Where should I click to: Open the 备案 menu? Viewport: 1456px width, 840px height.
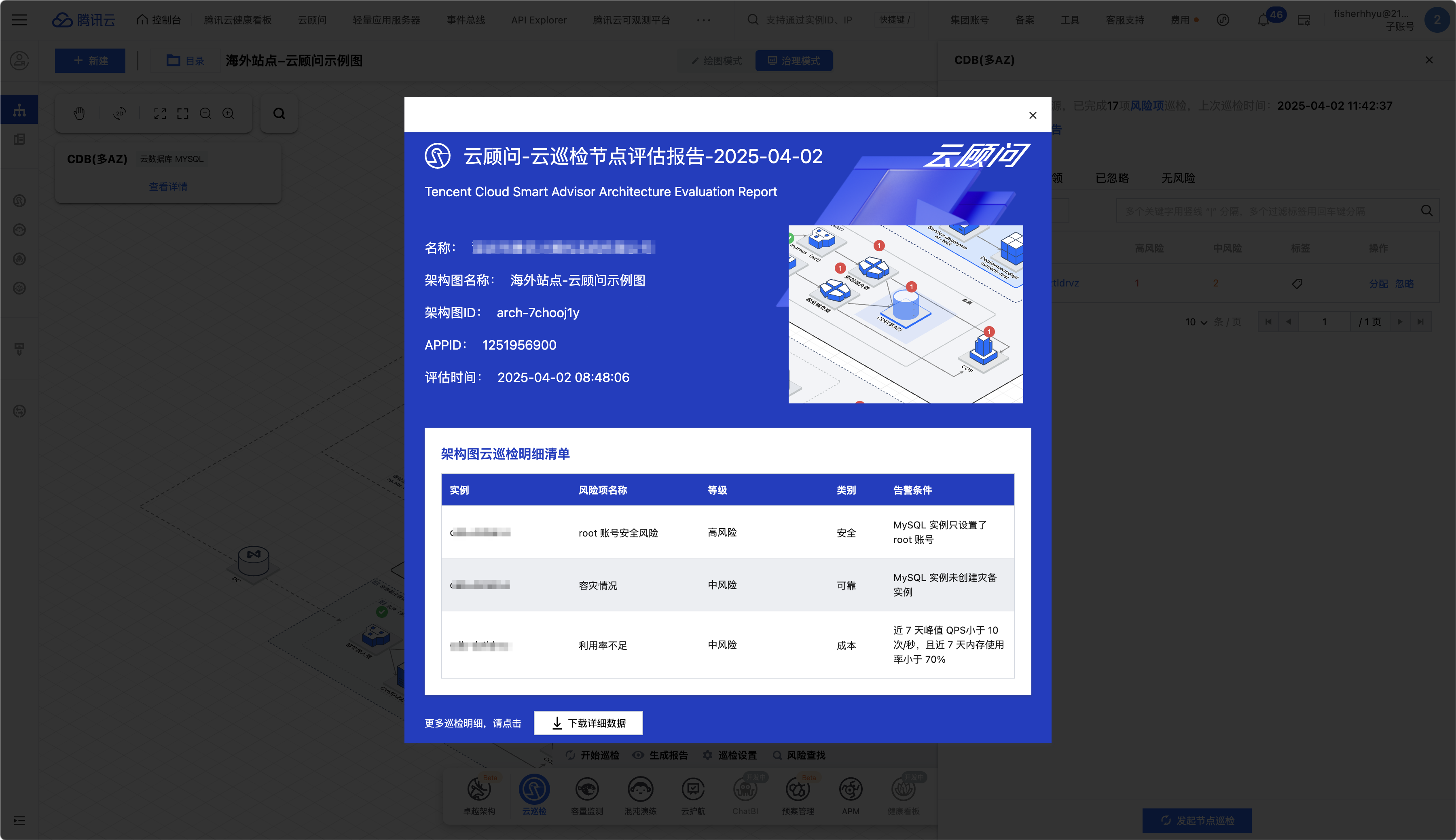click(x=1024, y=19)
